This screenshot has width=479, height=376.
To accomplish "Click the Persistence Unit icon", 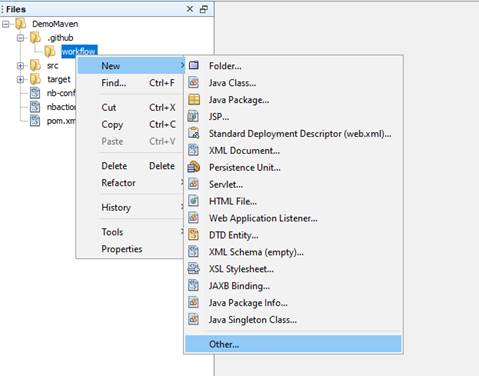I will coord(194,167).
